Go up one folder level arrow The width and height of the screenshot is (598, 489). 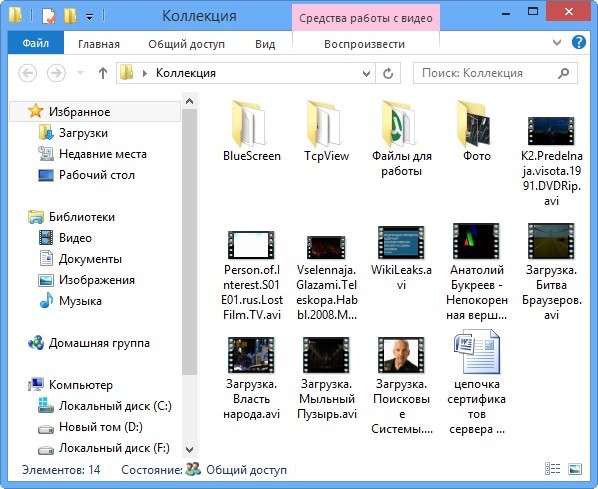point(103,73)
